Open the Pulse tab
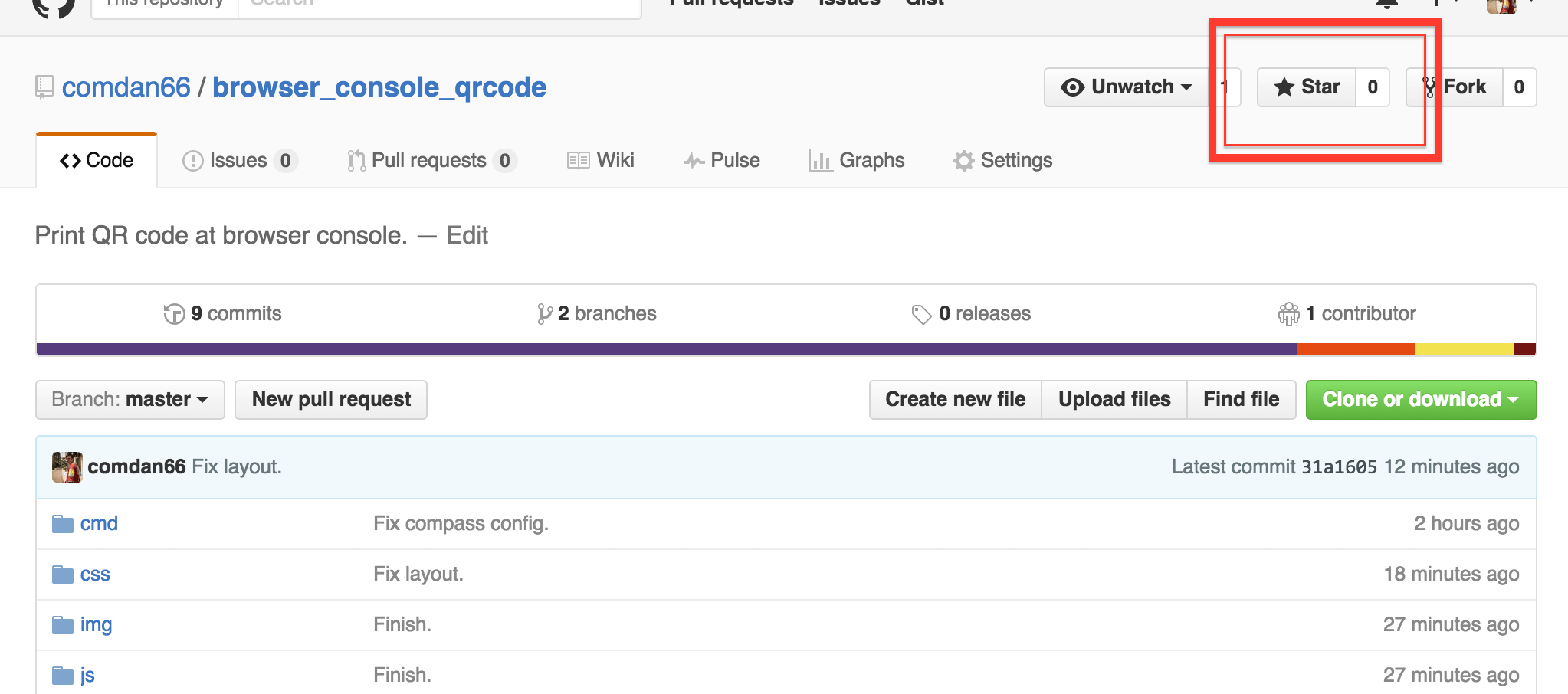Image resolution: width=1568 pixels, height=694 pixels. 722,160
